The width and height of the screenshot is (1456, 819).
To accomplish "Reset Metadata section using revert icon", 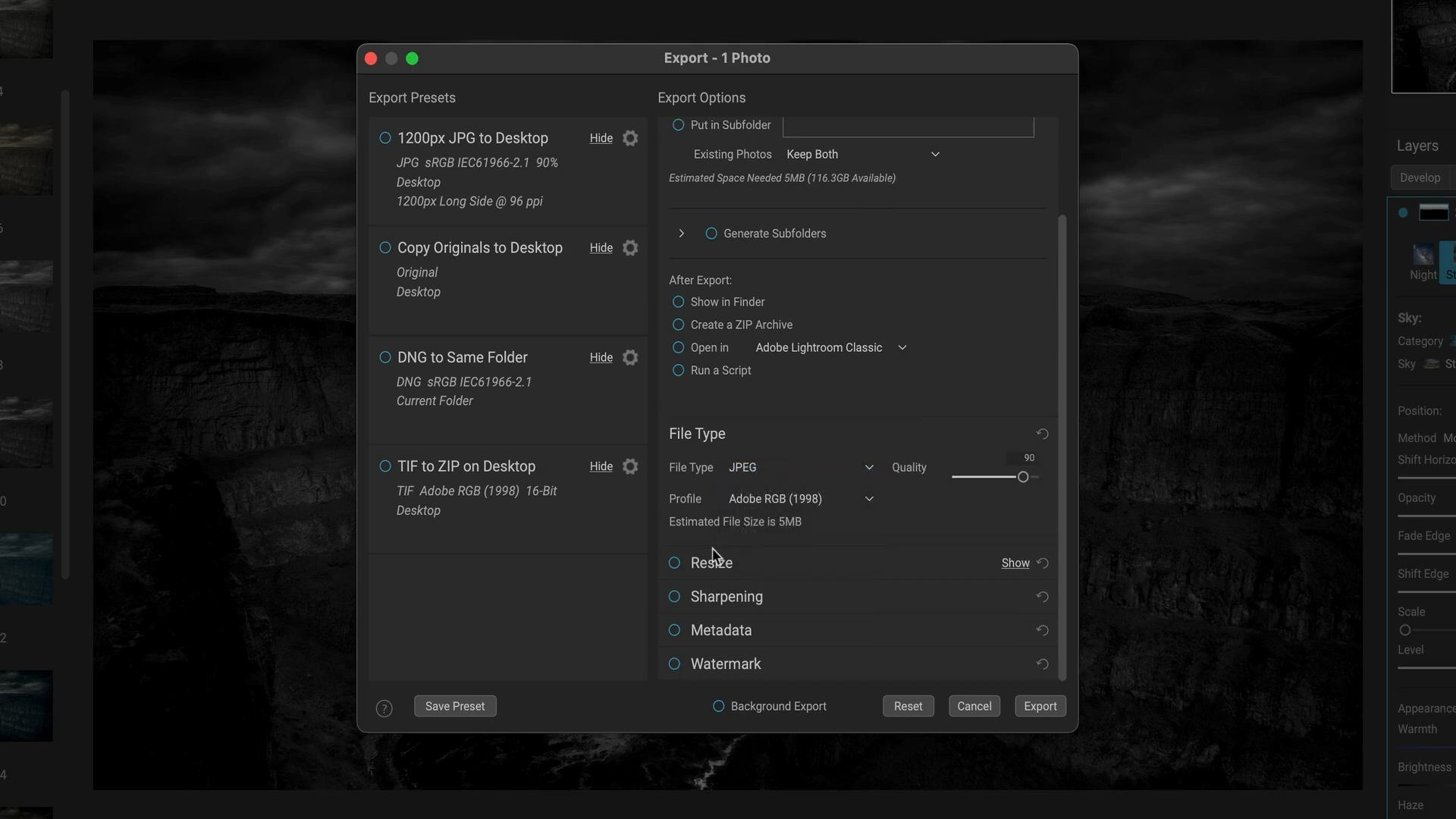I will click(1042, 630).
